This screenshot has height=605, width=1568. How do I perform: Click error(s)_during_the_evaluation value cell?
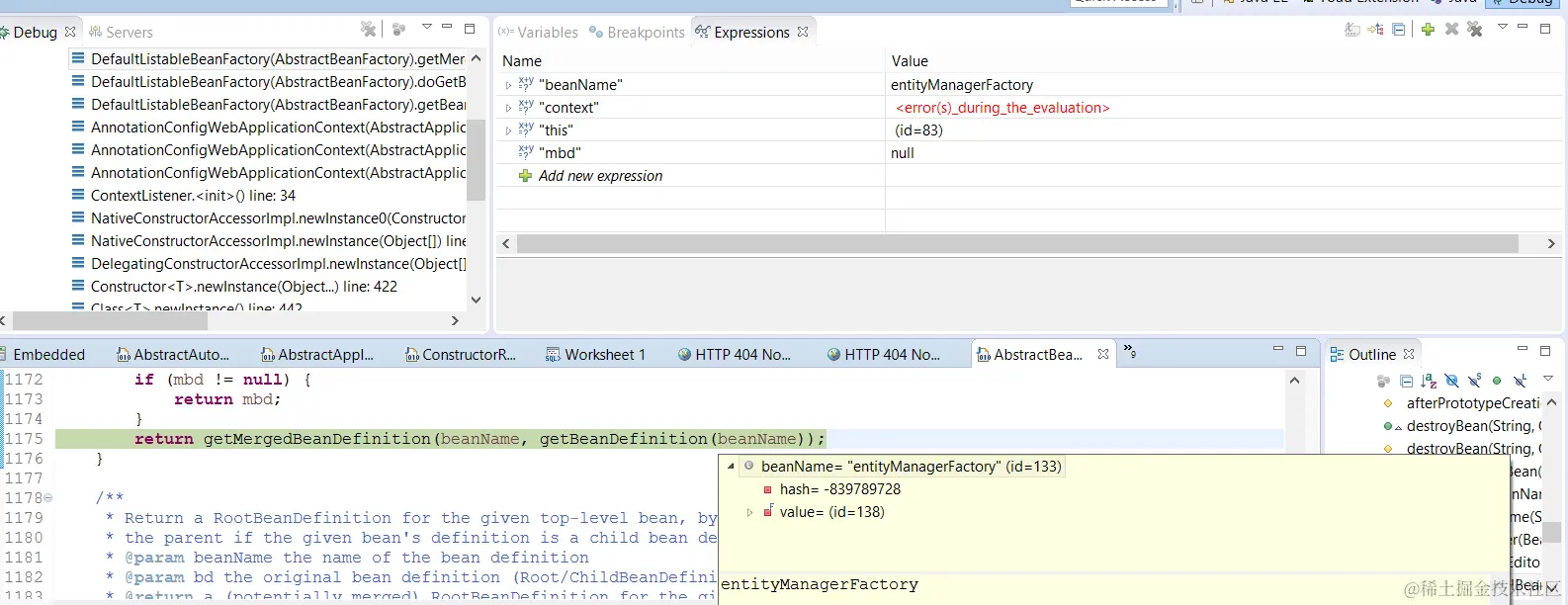pos(1002,108)
